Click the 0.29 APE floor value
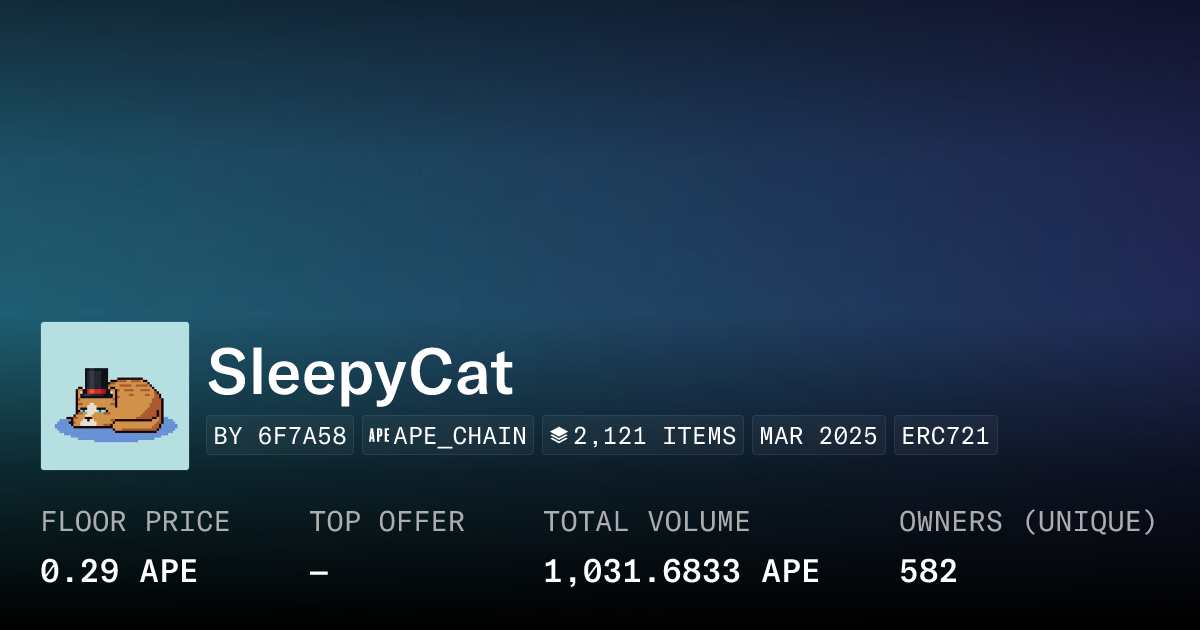This screenshot has width=1200, height=630. click(x=119, y=572)
